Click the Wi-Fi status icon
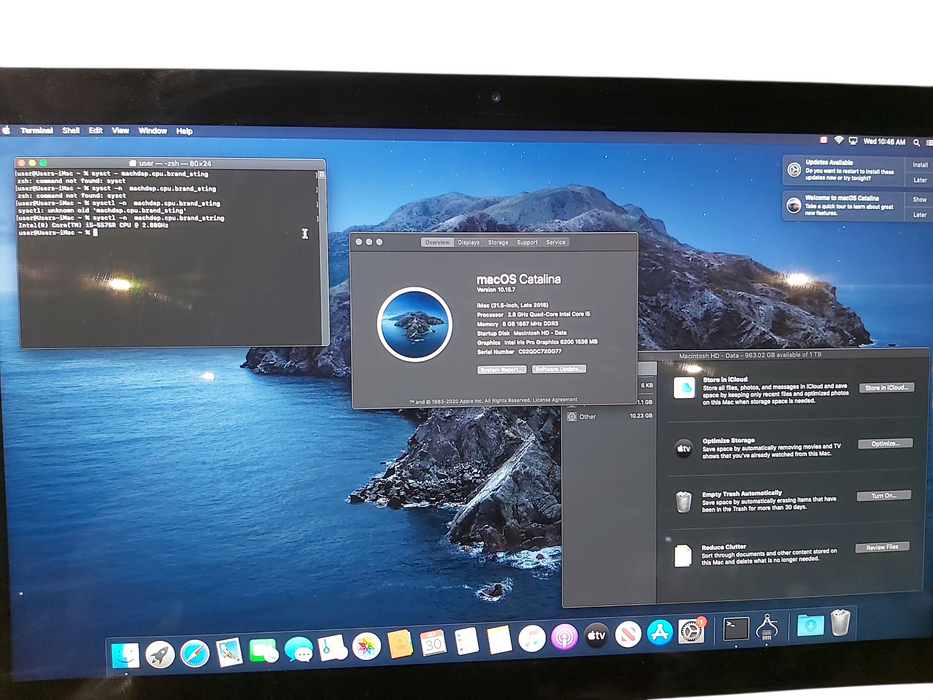This screenshot has width=933, height=700. [838, 140]
